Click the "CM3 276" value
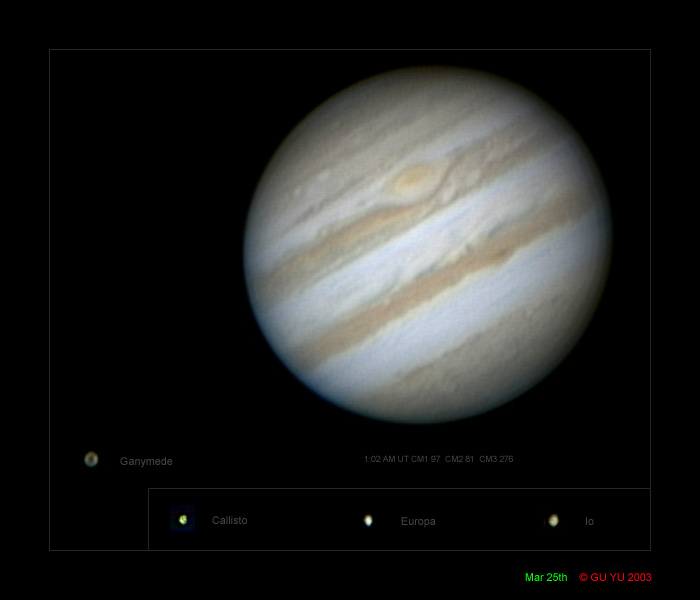This screenshot has height=600, width=700. pos(496,459)
